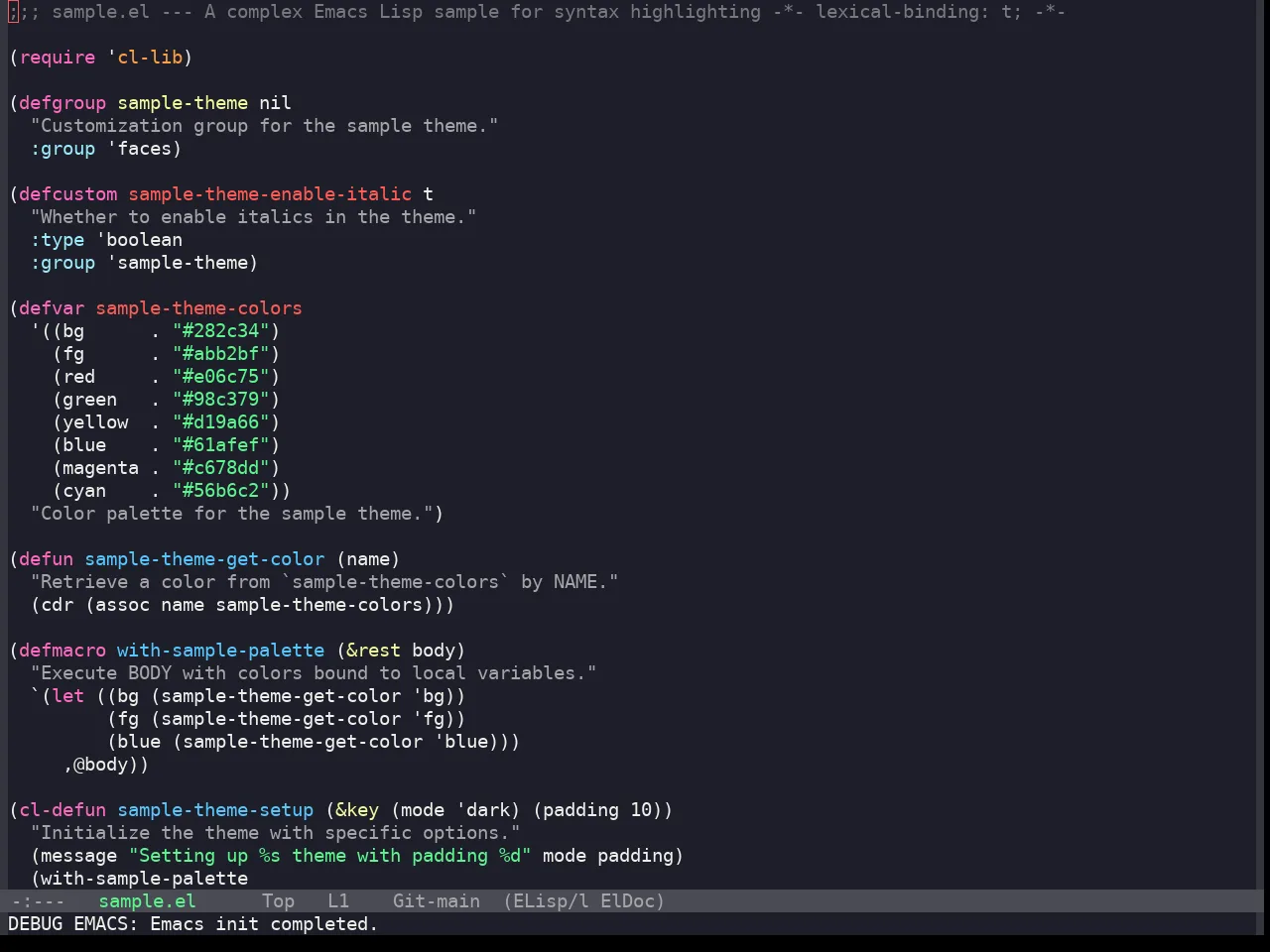This screenshot has height=952, width=1270.
Task: Click the docstring "Color palette for the sample theme."
Action: click(x=231, y=513)
